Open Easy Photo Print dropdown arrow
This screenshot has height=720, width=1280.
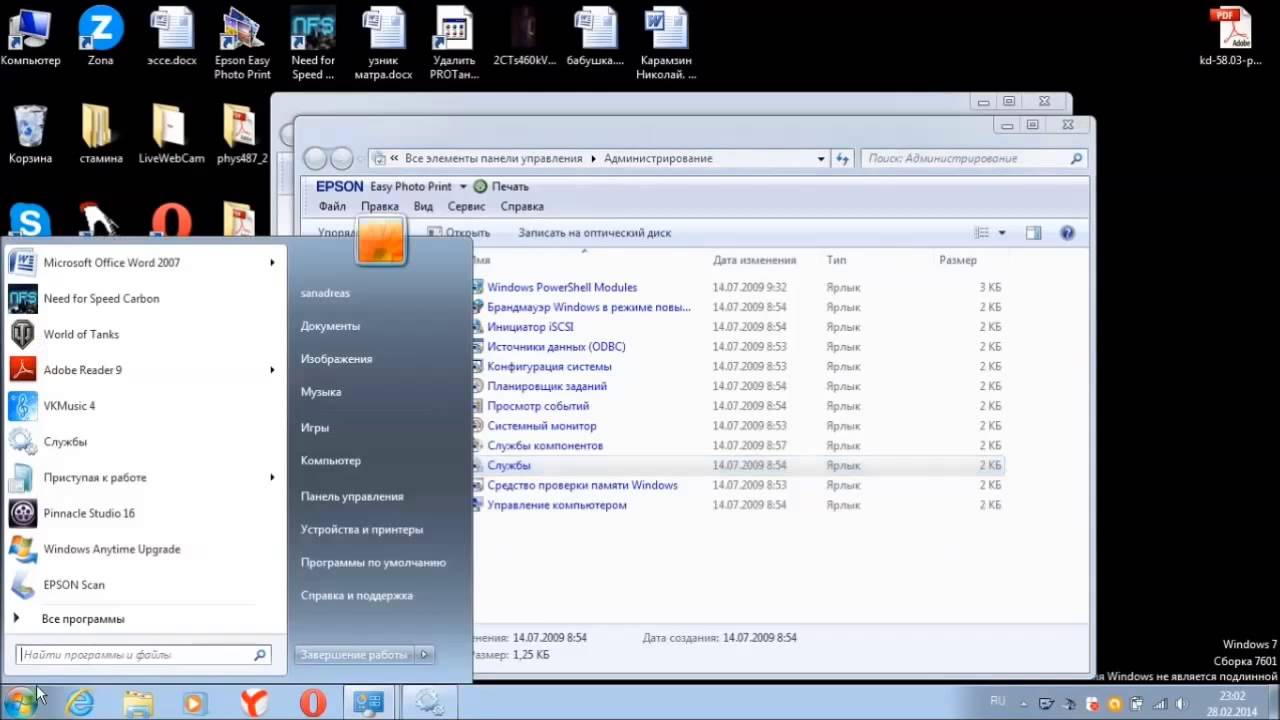pyautogui.click(x=462, y=187)
